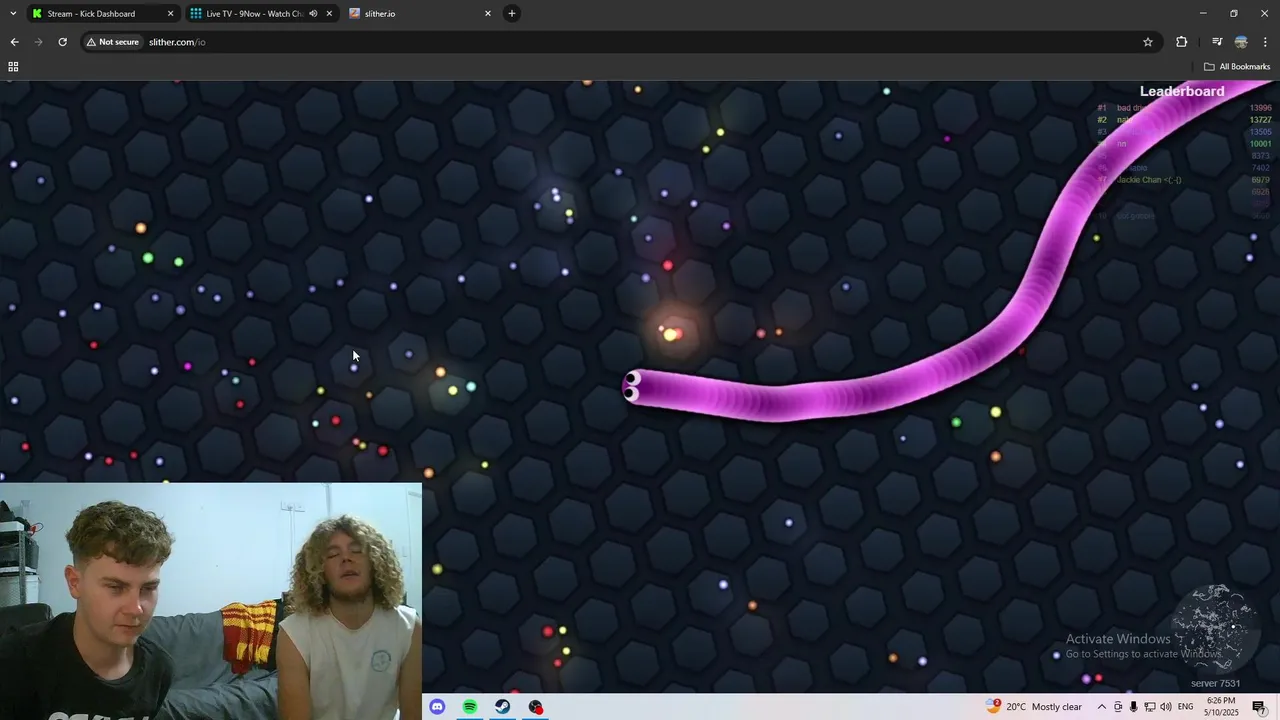Click the leaderboard score 13996

[x=1260, y=108]
